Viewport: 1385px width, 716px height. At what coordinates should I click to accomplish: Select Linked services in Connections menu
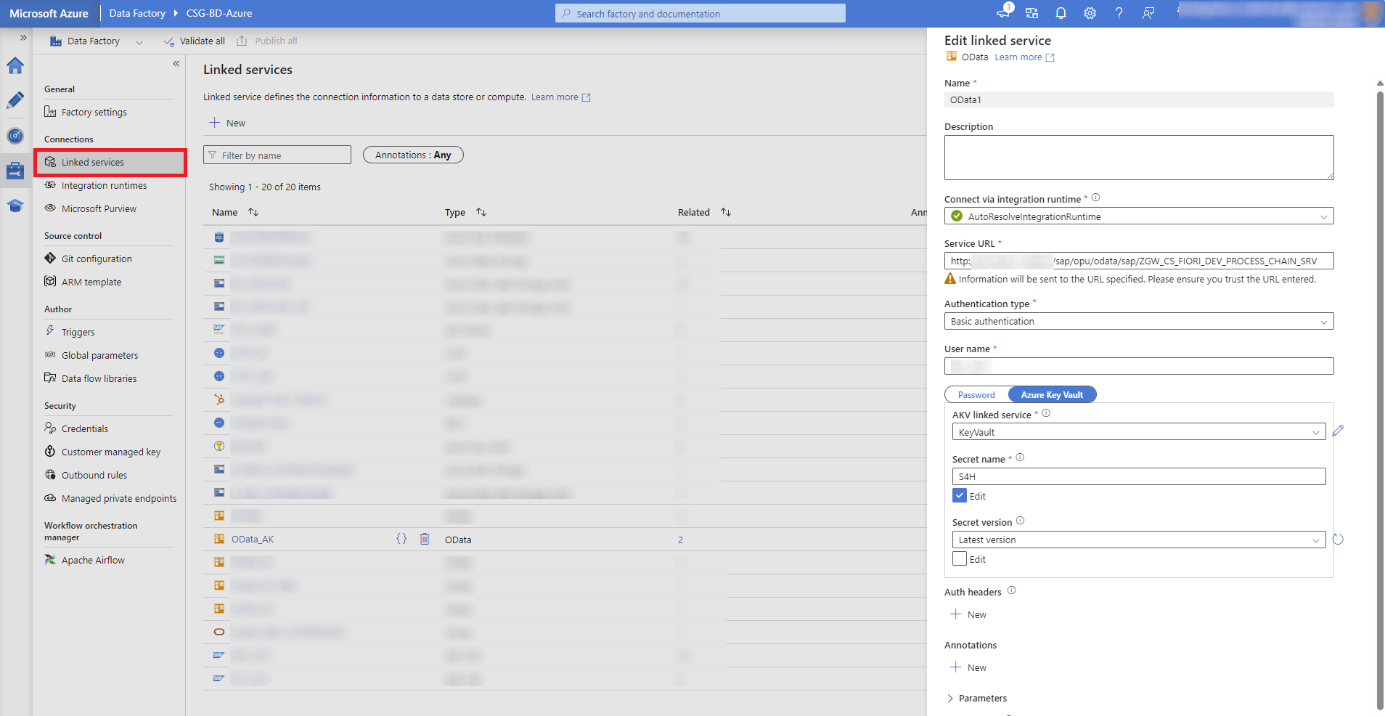110,162
